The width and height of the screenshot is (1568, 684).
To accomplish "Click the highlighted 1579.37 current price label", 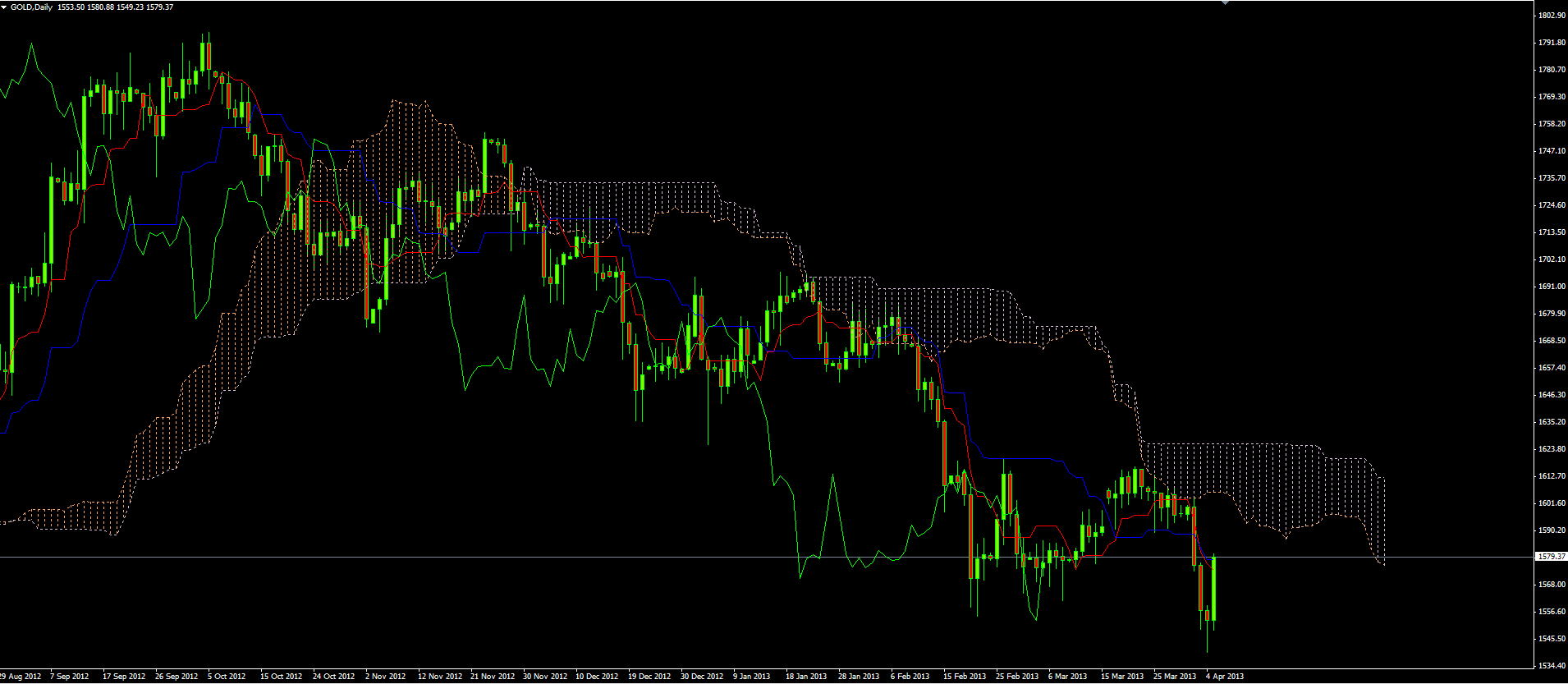I will pyautogui.click(x=1551, y=557).
